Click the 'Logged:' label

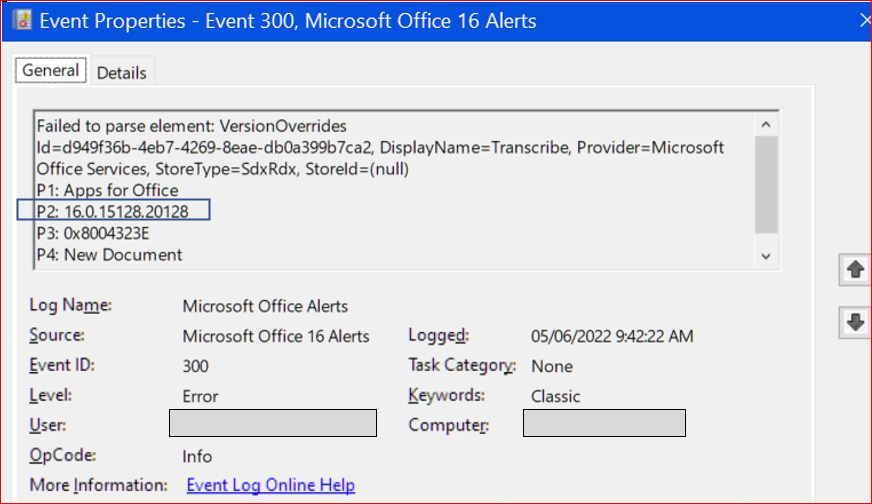pyautogui.click(x=439, y=335)
